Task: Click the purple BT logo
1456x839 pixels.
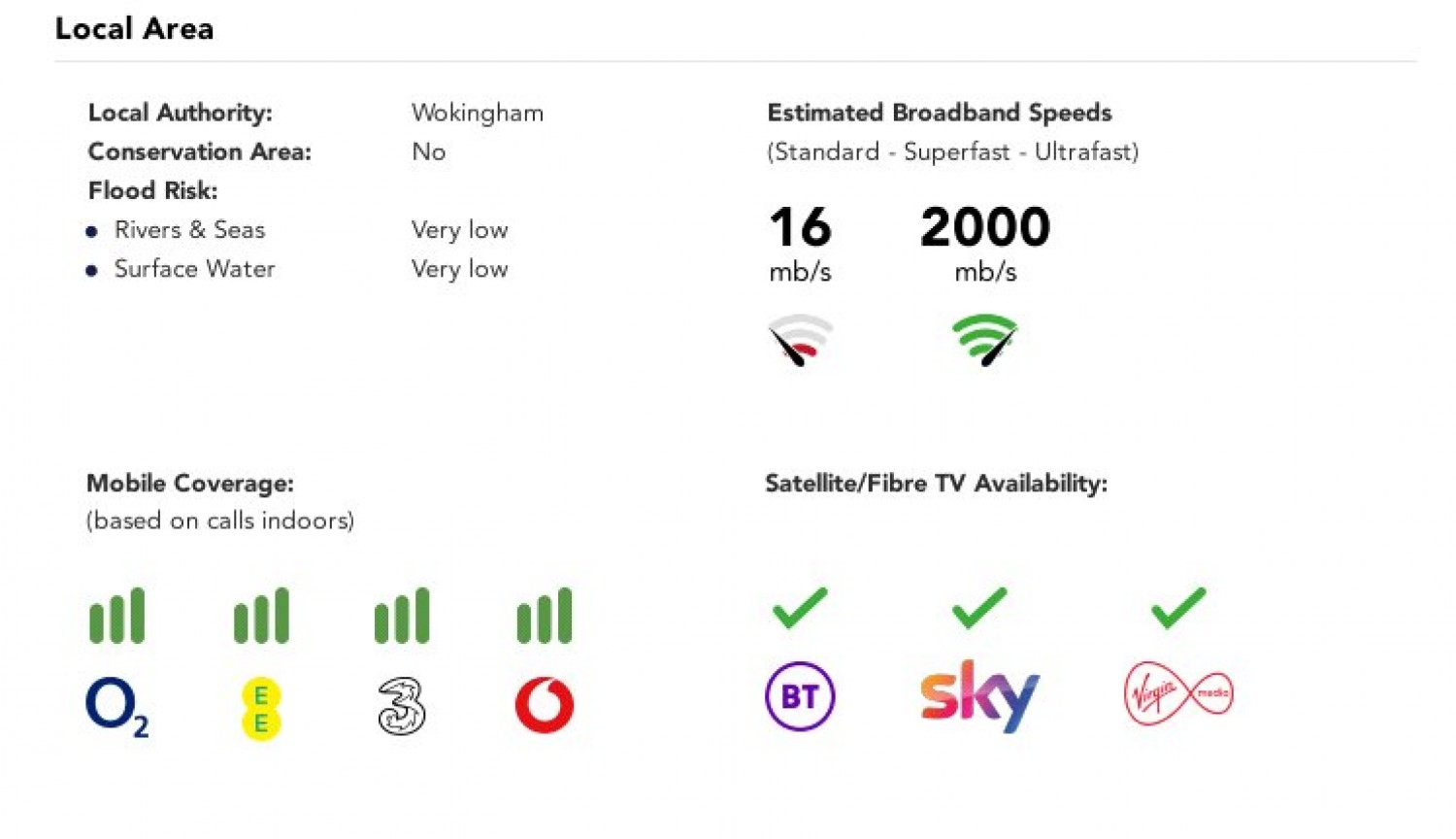Action: click(x=800, y=696)
